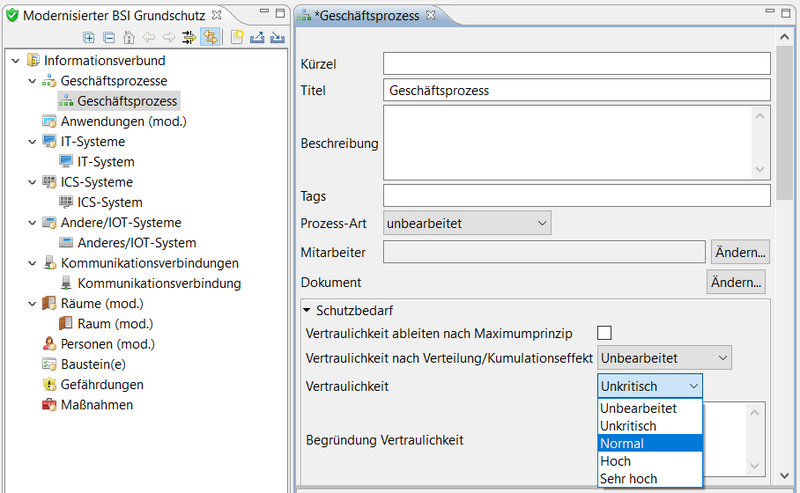The width and height of the screenshot is (800, 493).
Task: Click the ICS-Systeme icon
Action: pyautogui.click(x=49, y=182)
